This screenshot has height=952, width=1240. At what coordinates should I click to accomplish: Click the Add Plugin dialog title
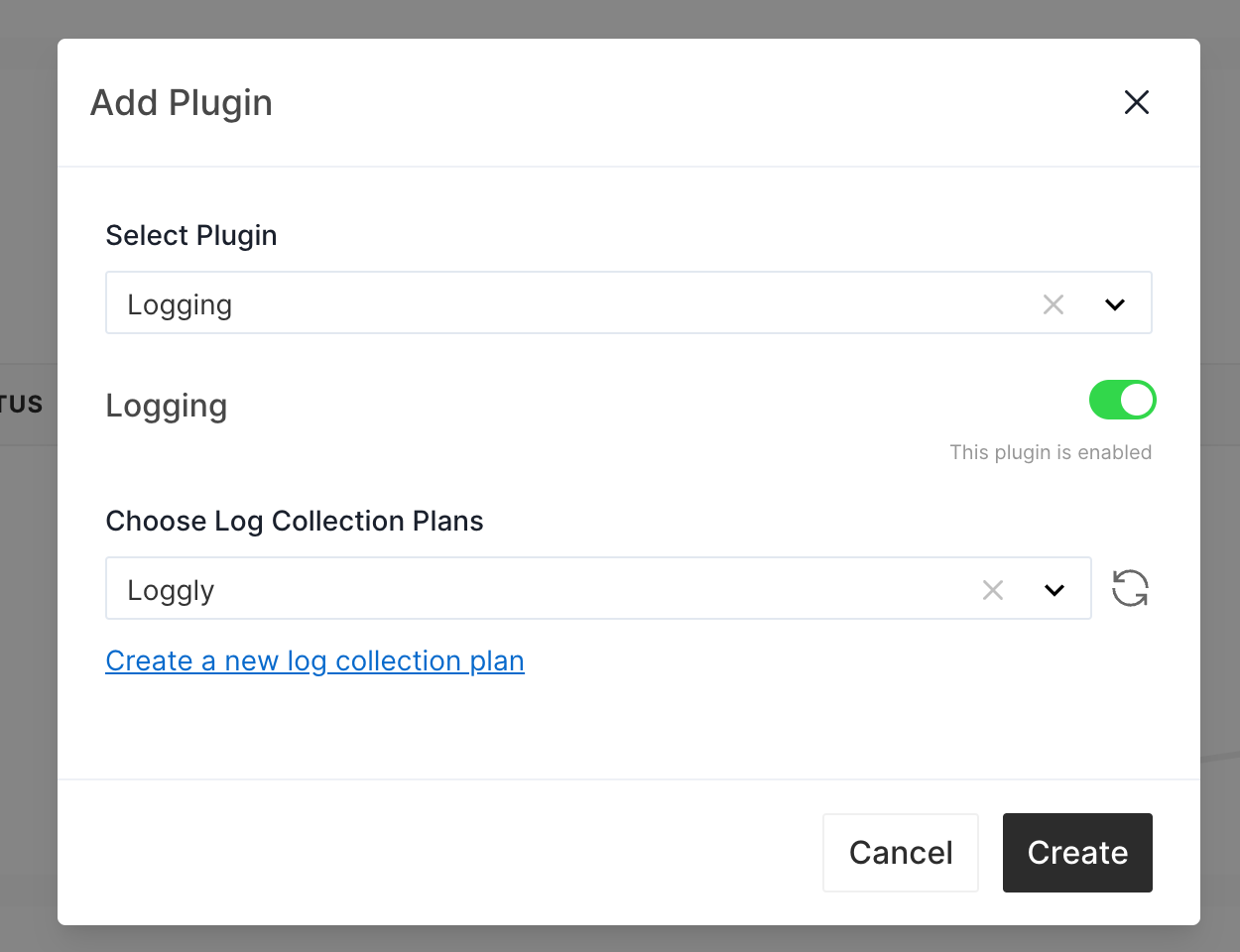point(182,103)
